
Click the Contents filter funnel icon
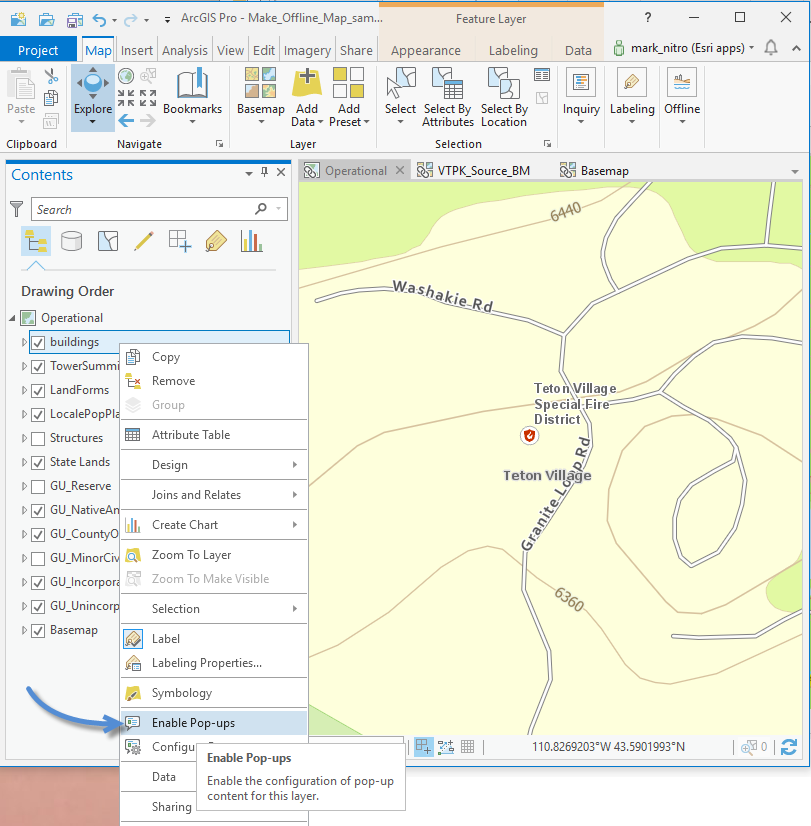point(17,209)
